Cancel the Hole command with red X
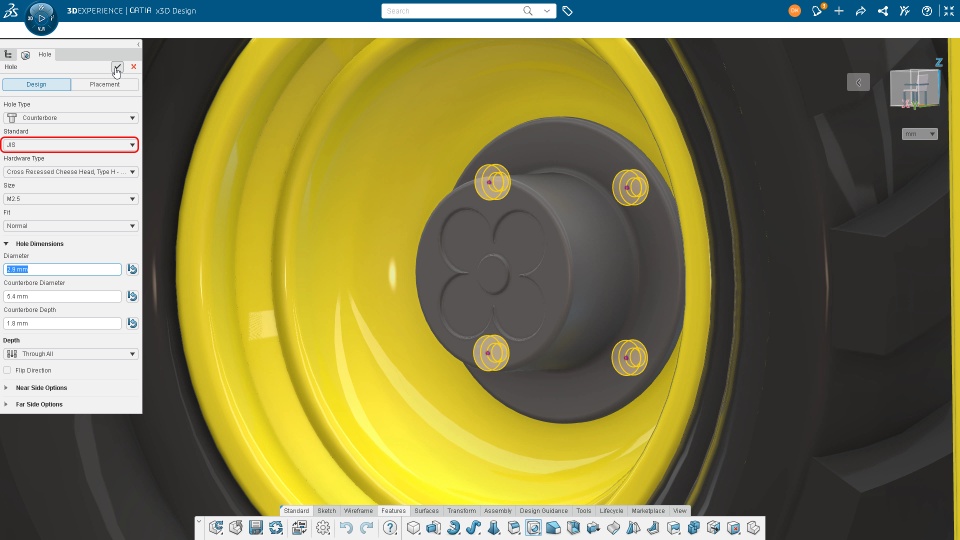This screenshot has height=540, width=960. pyautogui.click(x=133, y=67)
